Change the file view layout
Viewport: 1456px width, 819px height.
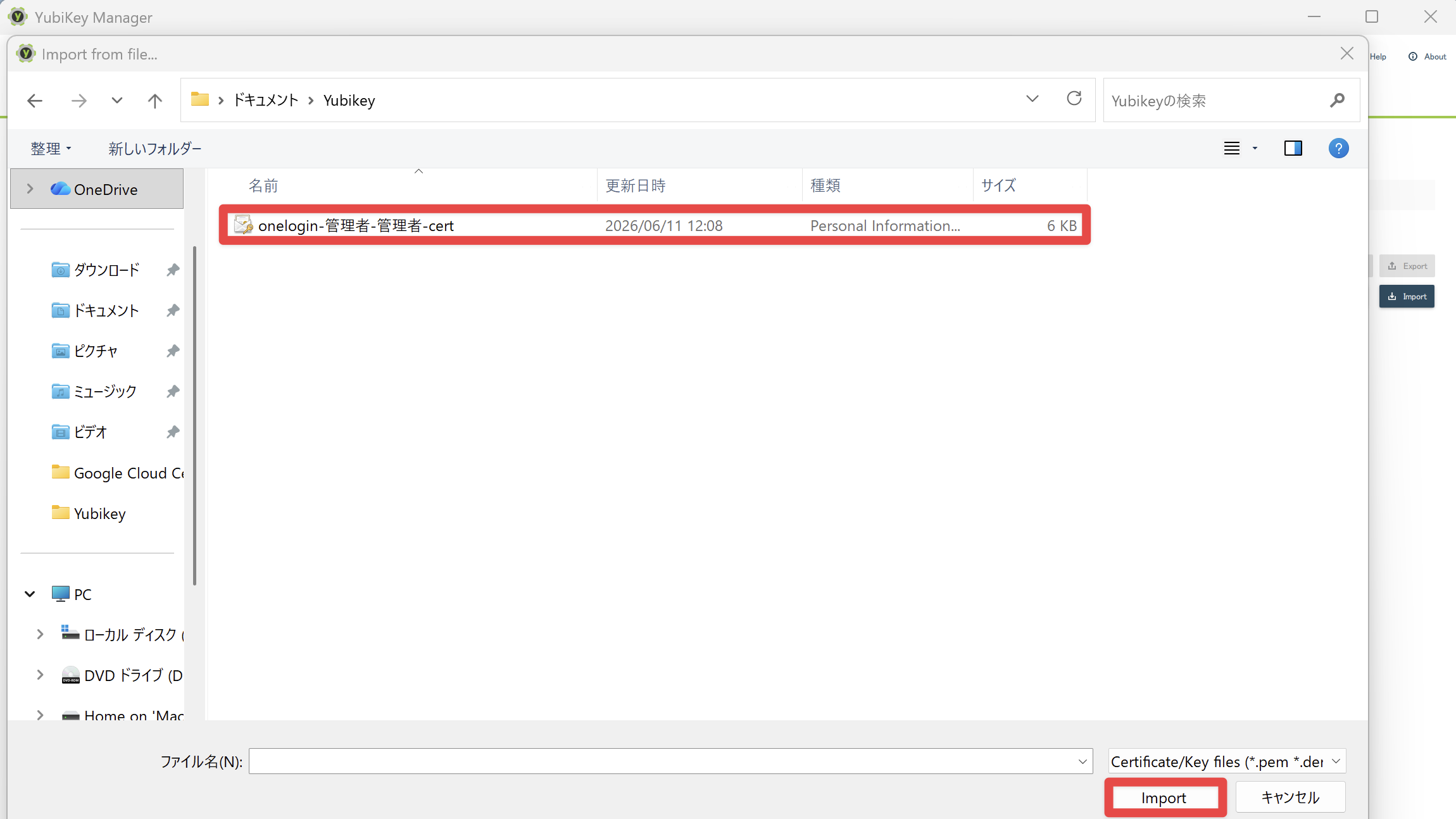(x=1232, y=149)
